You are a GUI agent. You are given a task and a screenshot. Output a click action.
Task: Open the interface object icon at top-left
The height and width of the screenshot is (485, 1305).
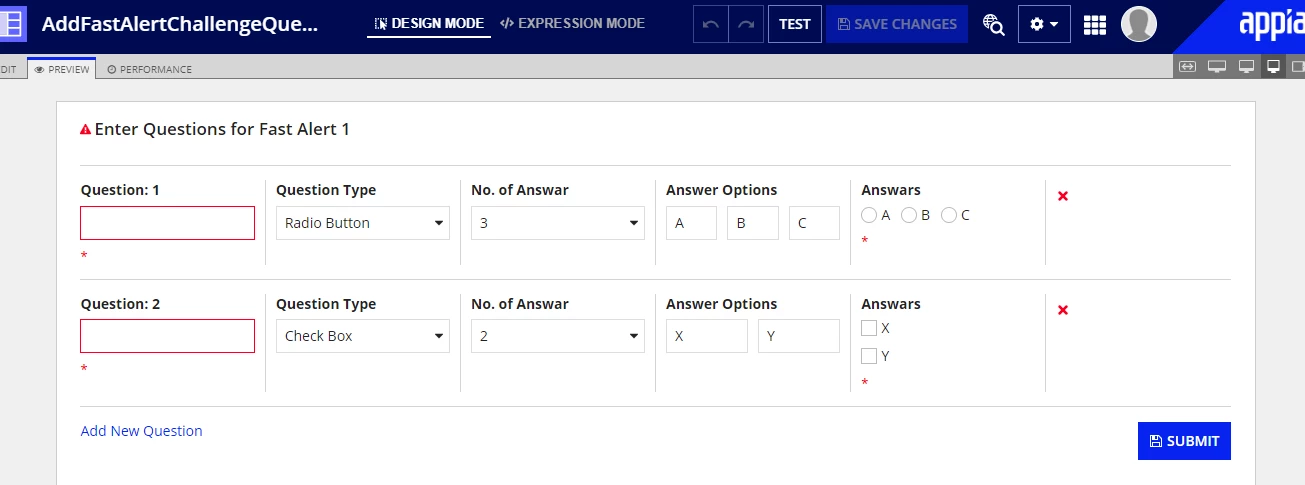(x=14, y=24)
